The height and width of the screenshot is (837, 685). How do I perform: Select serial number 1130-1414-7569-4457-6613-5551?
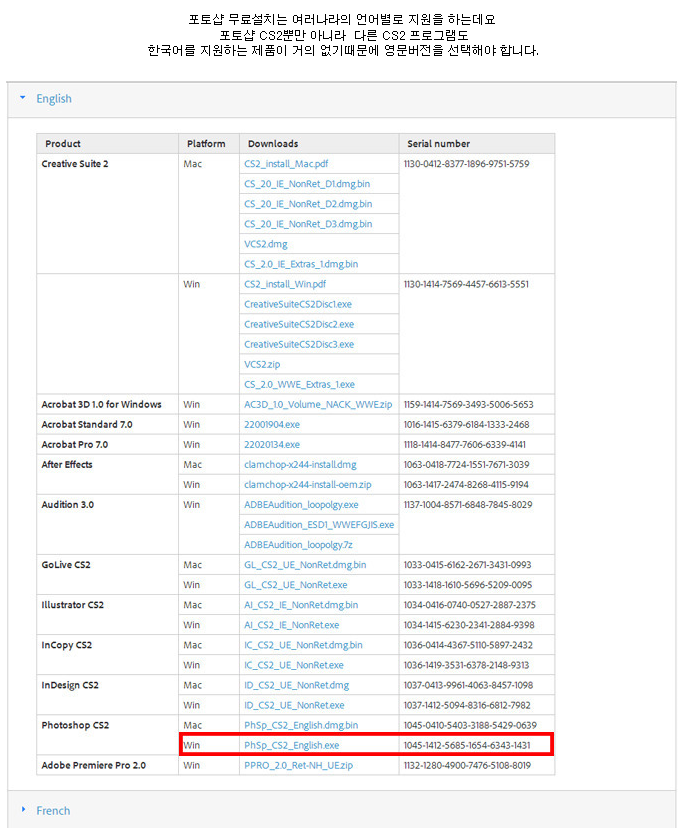[466, 284]
